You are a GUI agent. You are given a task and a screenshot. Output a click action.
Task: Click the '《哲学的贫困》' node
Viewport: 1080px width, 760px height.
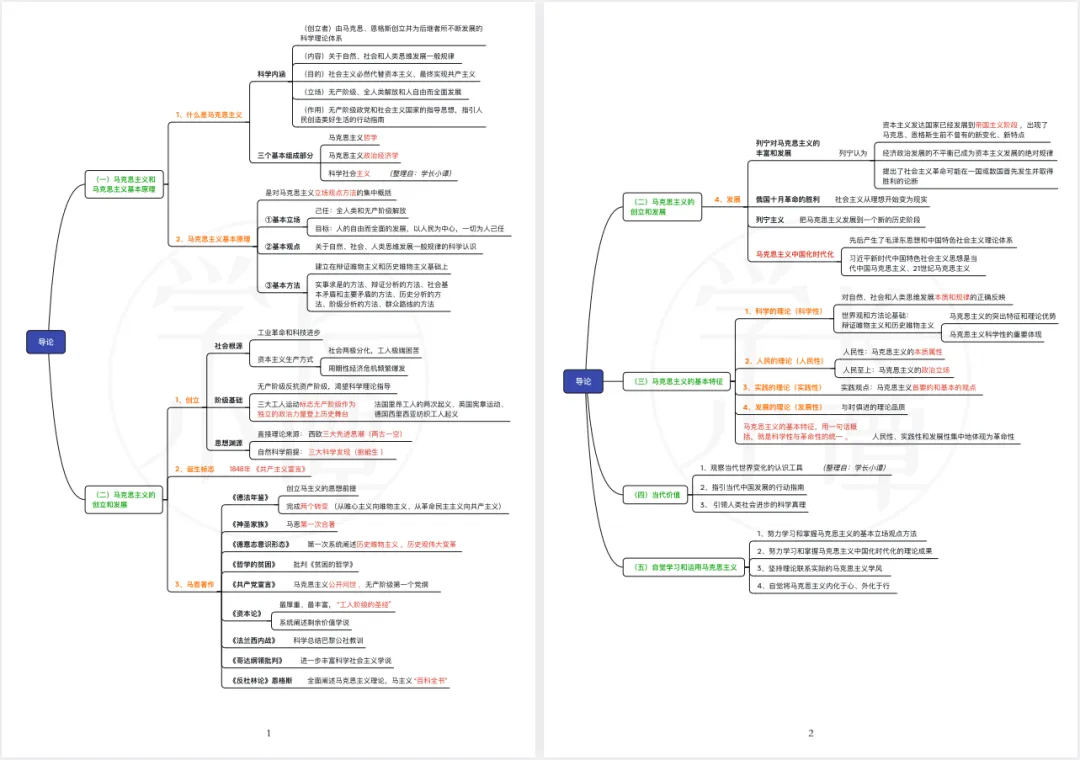coord(254,564)
